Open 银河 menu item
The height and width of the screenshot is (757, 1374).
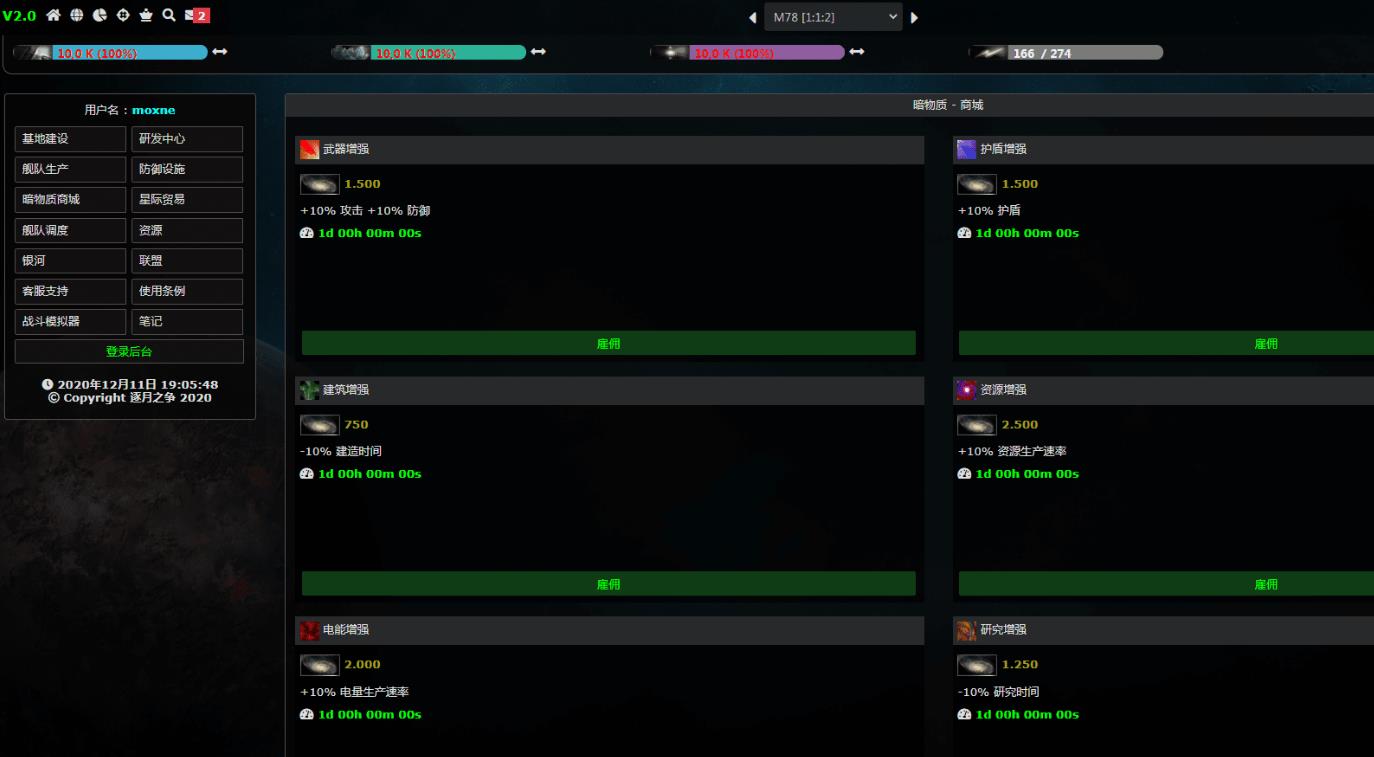(70, 261)
